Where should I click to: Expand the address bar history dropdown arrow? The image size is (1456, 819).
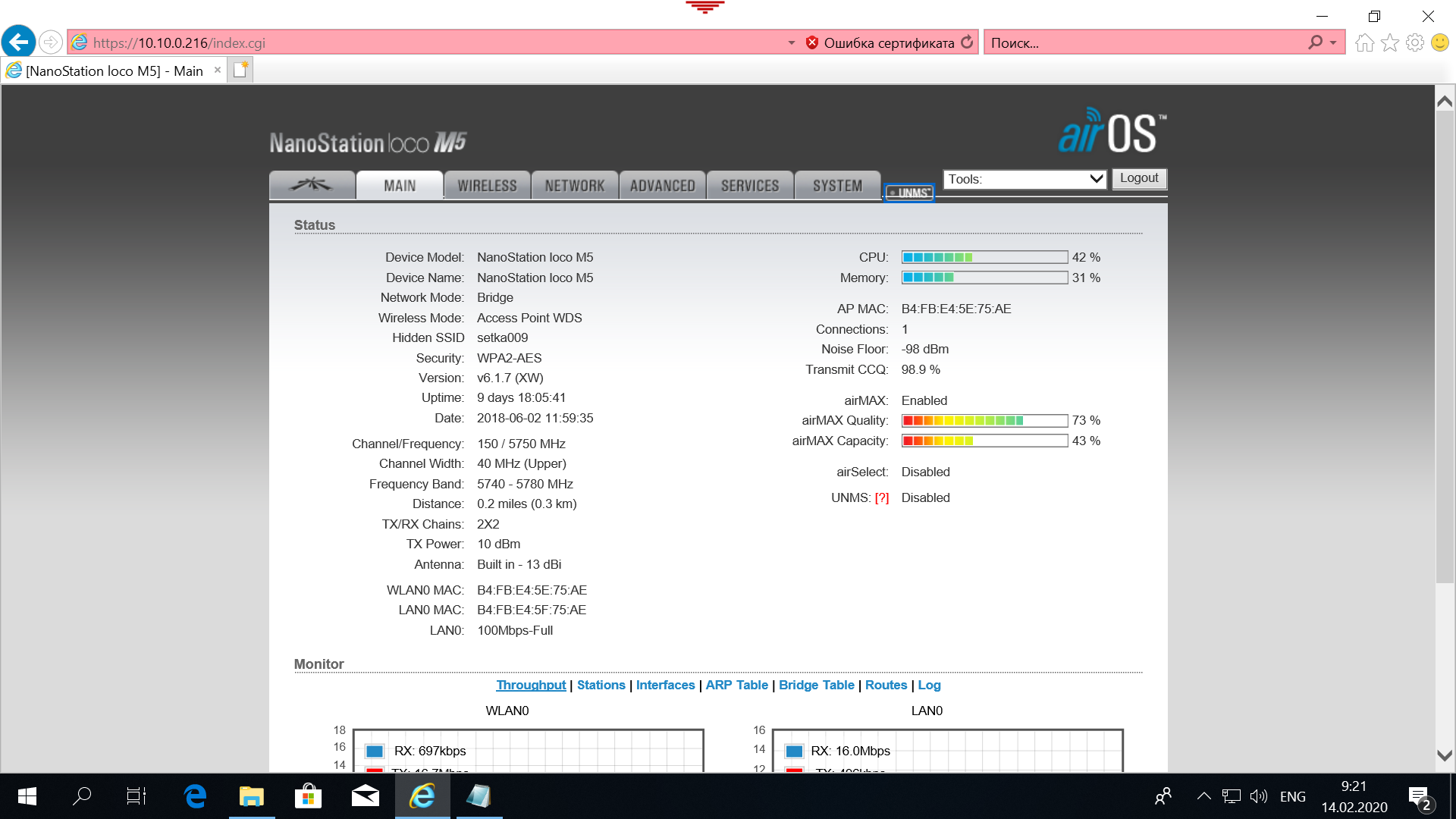point(791,42)
